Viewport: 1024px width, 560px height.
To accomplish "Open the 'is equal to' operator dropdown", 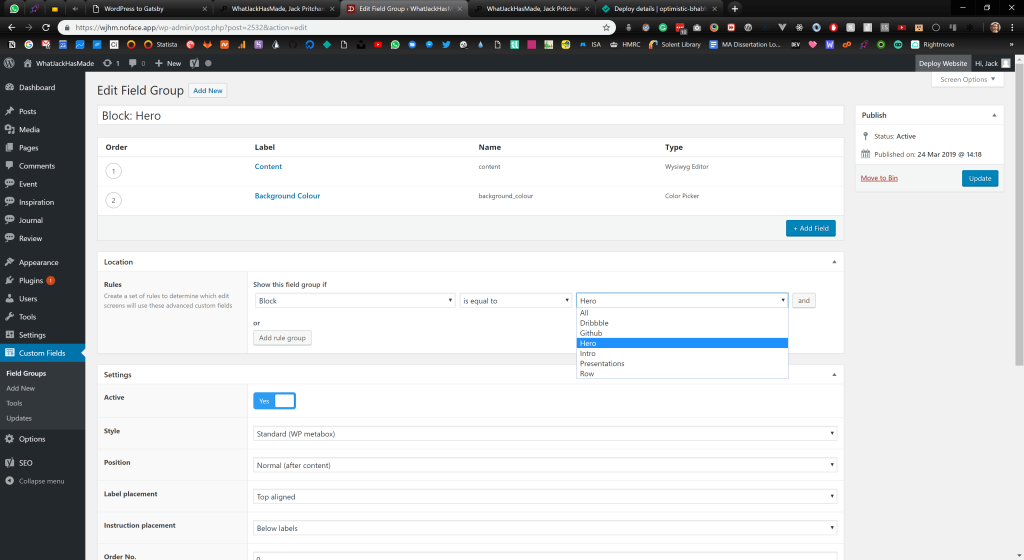I will point(515,300).
